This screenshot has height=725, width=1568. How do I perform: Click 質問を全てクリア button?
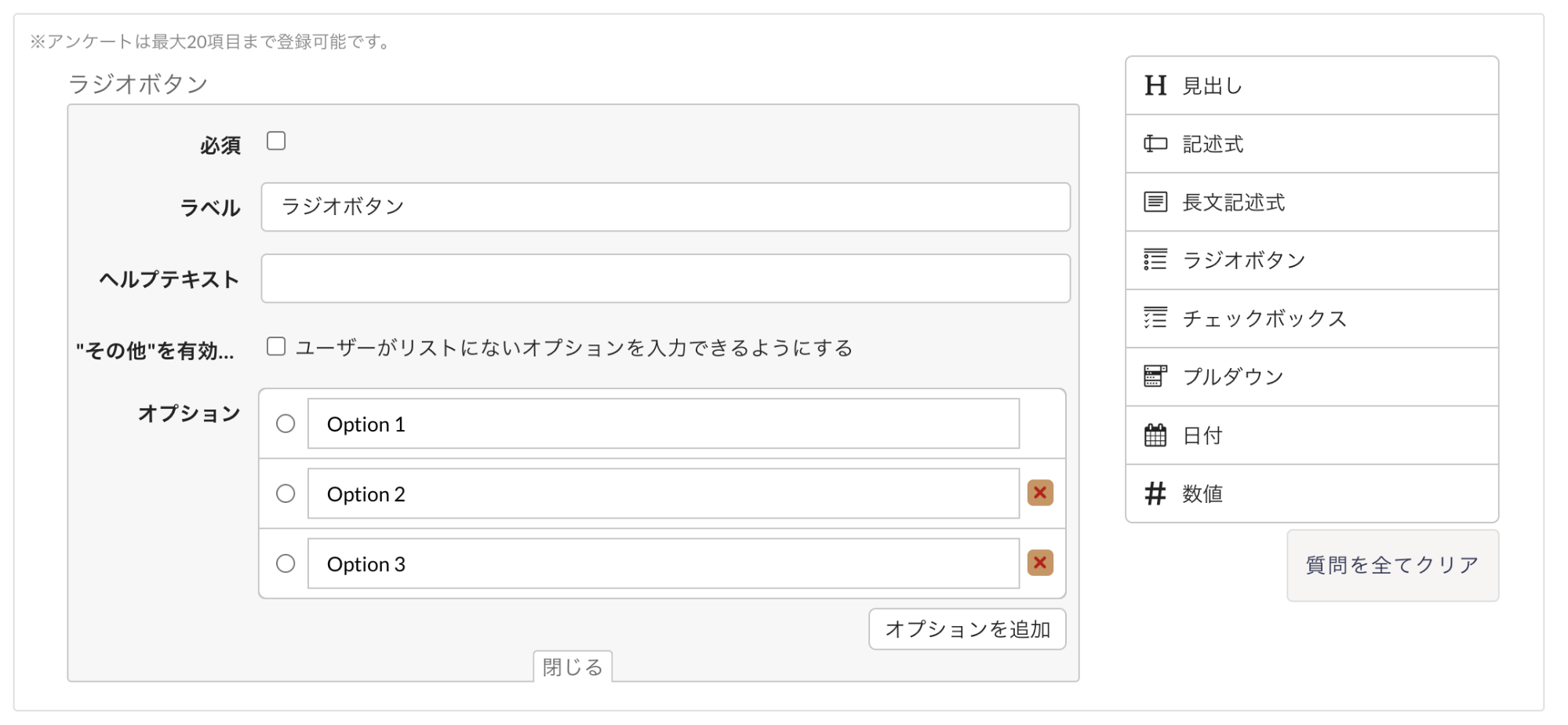1392,565
